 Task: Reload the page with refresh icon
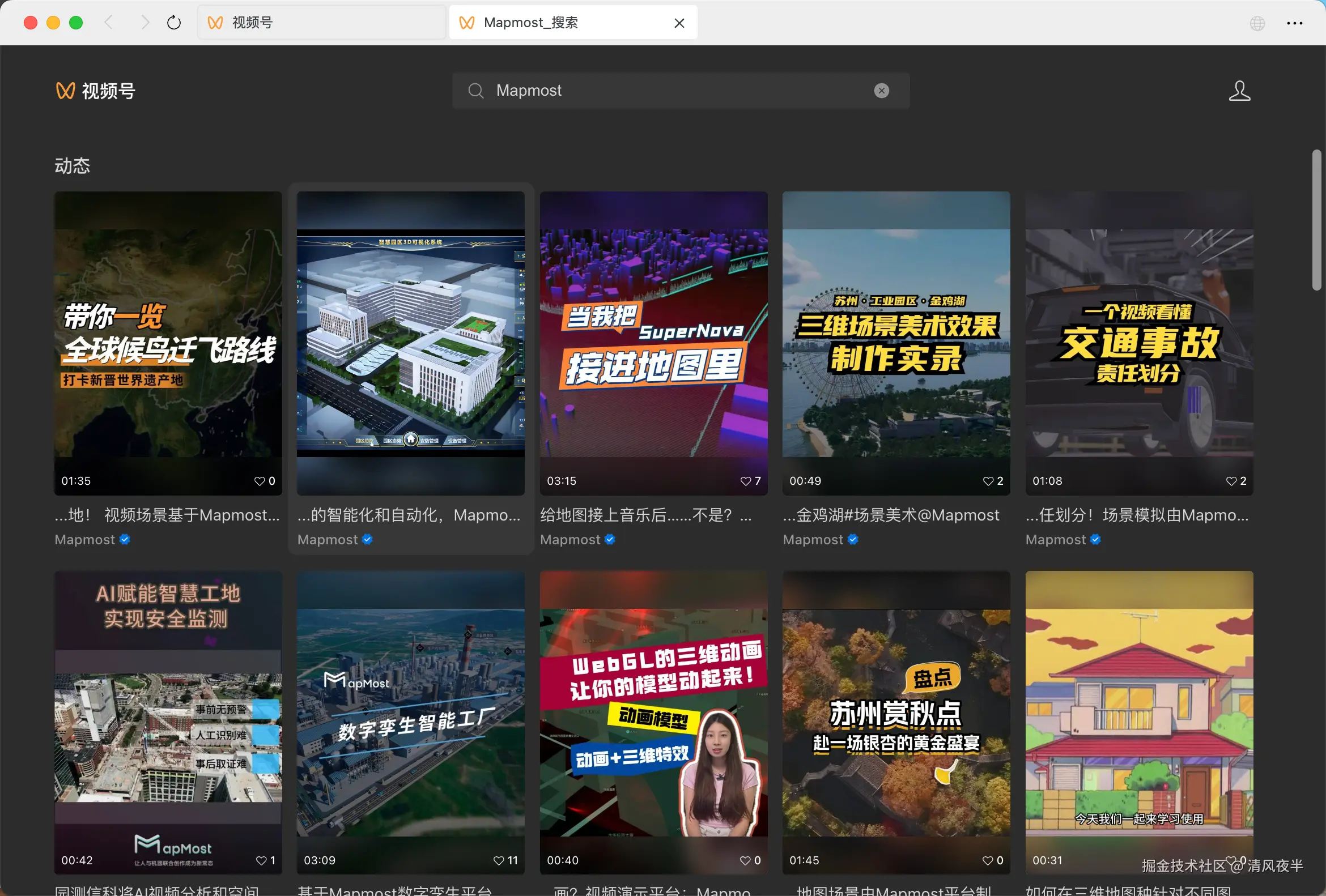[173, 23]
